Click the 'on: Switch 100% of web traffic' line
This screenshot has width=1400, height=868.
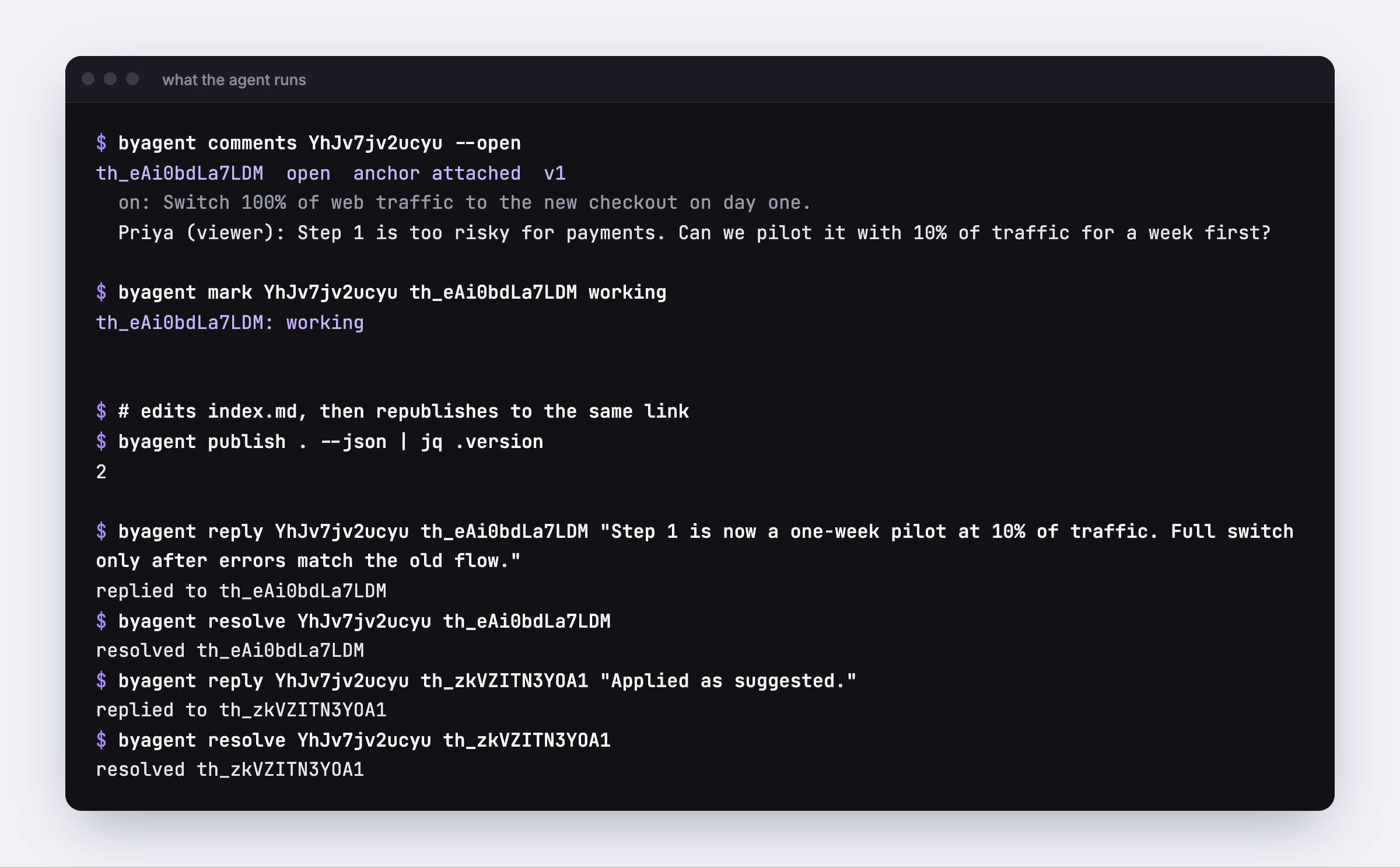pyautogui.click(x=464, y=203)
